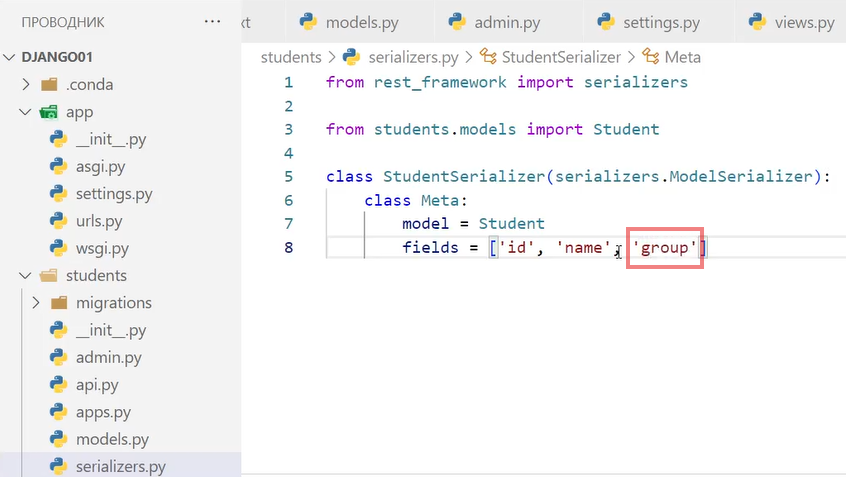The image size is (846, 477).
Task: Select serializers.py in the file tree
Action: (120, 466)
